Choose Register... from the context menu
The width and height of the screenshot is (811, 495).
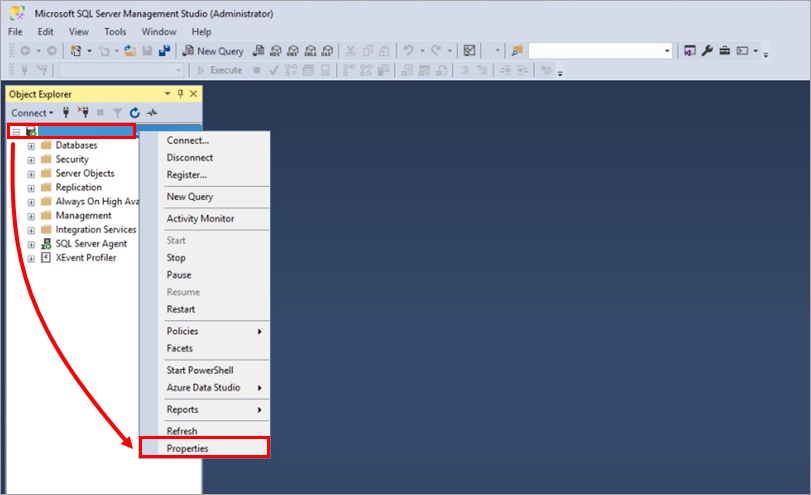(x=205, y=175)
